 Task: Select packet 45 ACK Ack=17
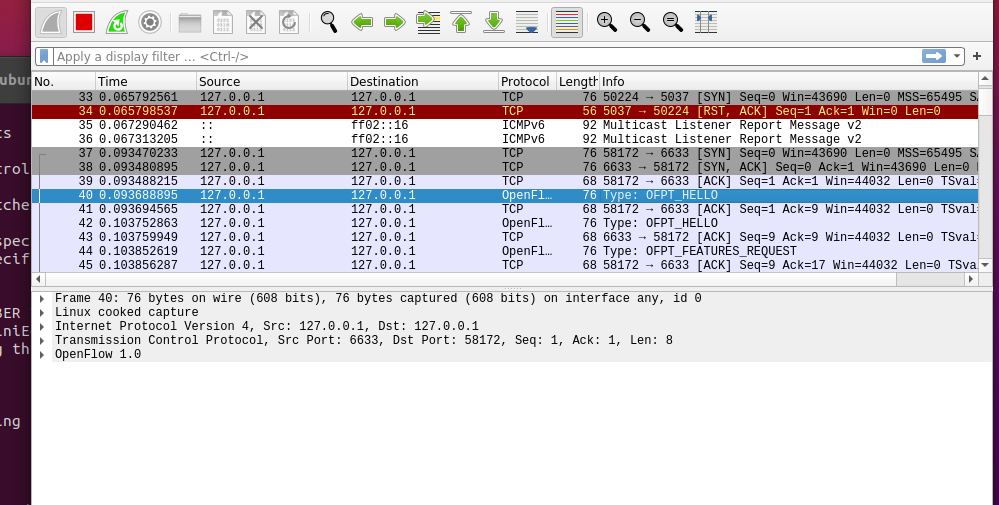pos(505,266)
